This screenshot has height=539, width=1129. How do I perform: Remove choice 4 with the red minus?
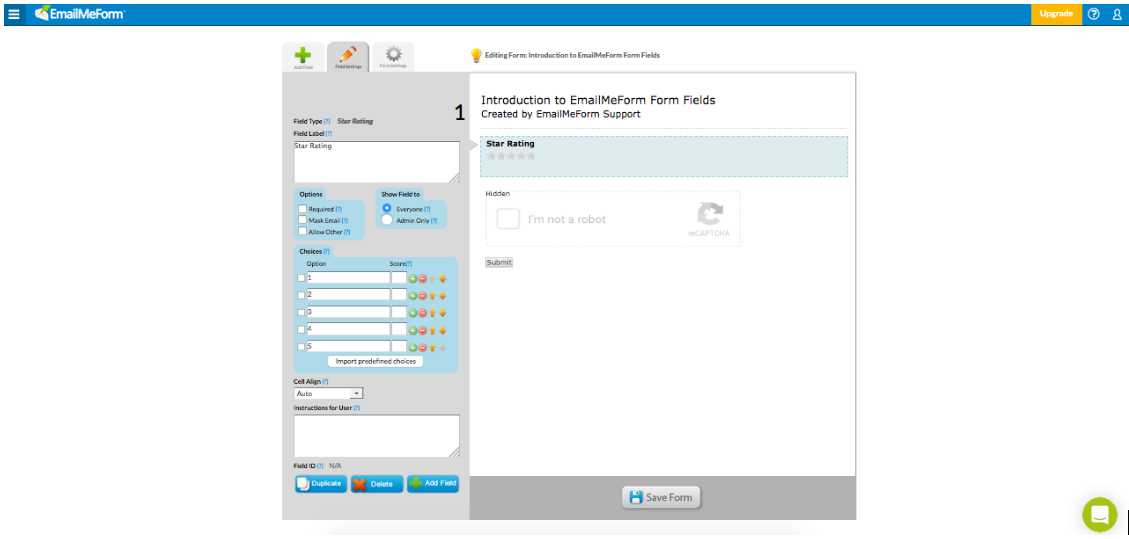tap(423, 330)
